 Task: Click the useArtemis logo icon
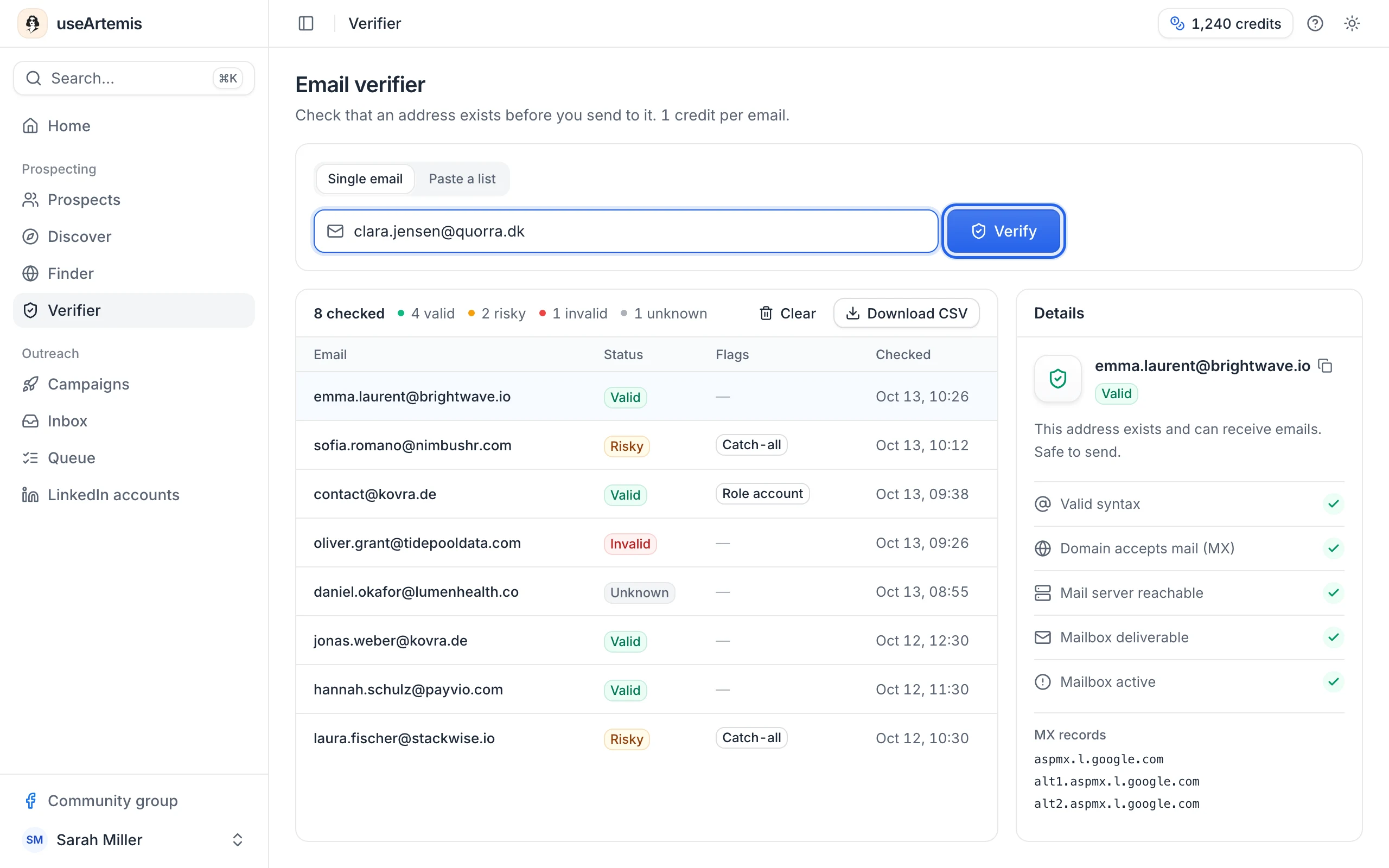click(x=32, y=23)
